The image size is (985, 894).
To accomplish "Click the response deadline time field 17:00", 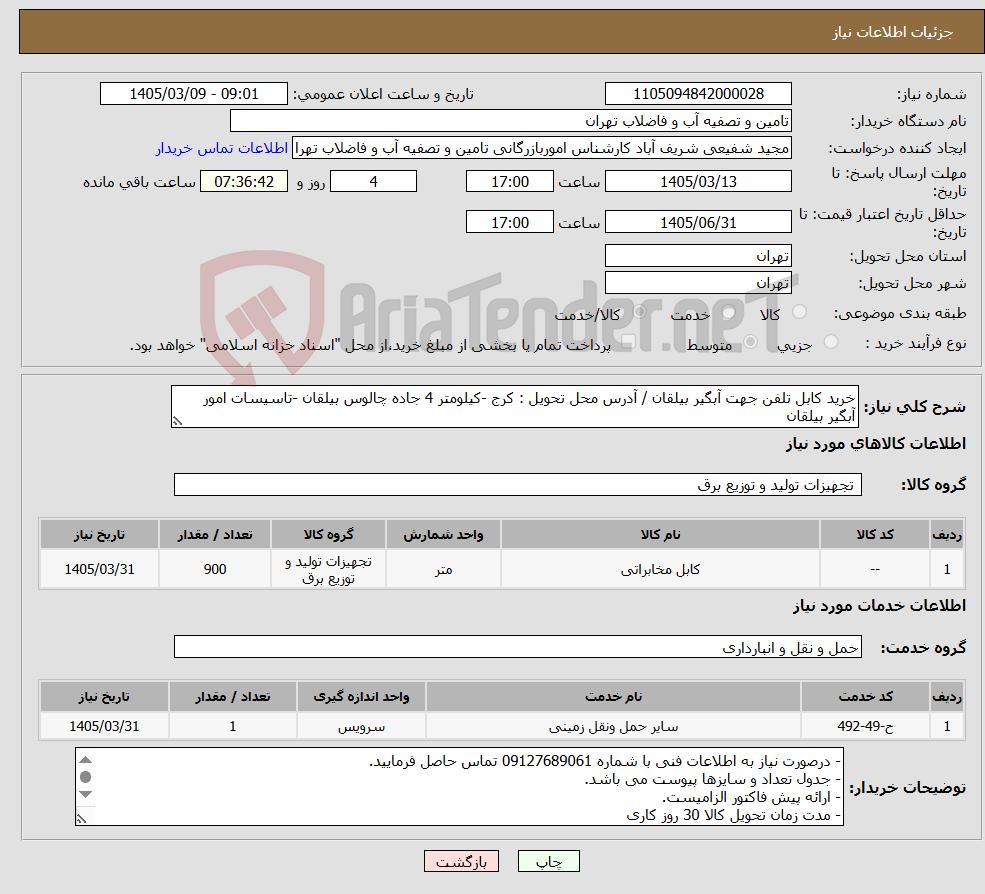I will coord(509,182).
